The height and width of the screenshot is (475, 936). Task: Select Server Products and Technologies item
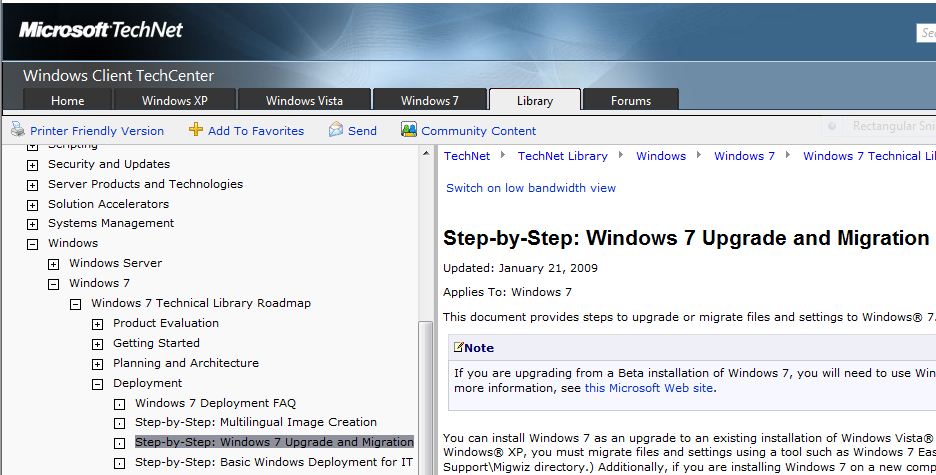(x=146, y=184)
